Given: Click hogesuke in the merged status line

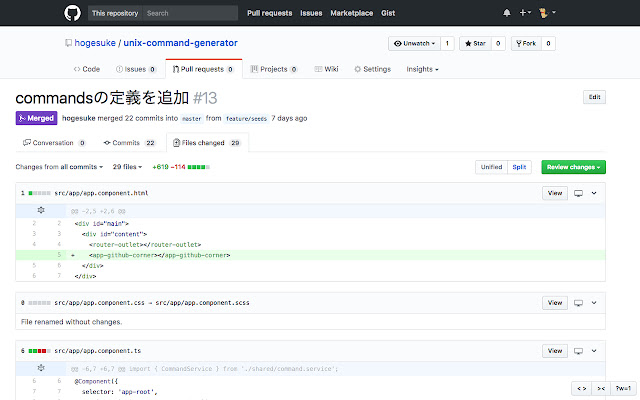Looking at the screenshot, I should coord(79,118).
